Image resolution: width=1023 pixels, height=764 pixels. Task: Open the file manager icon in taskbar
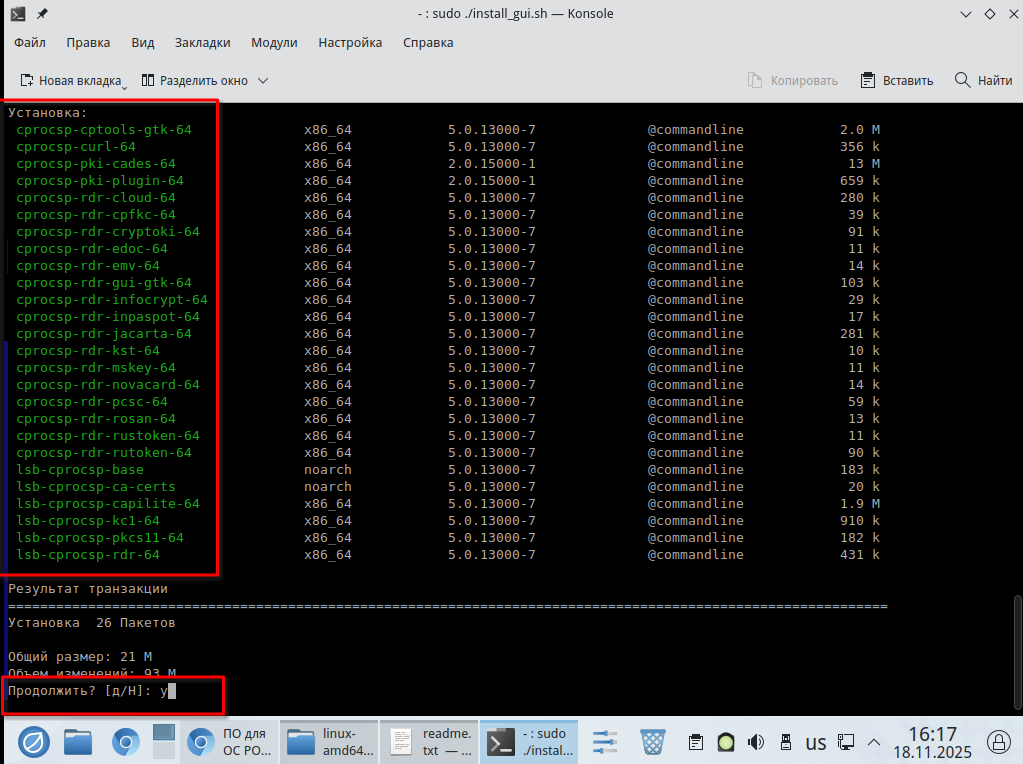point(79,741)
